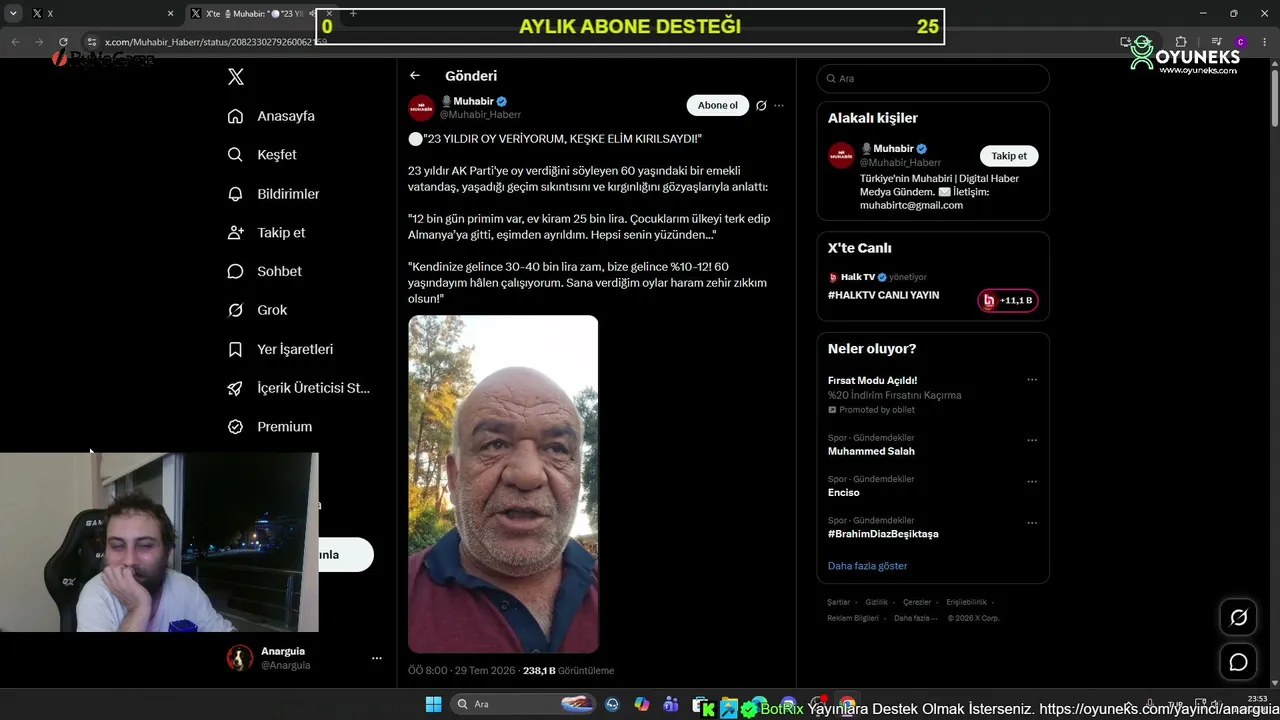Open the post's video thumbnail of the man
The width and height of the screenshot is (1280, 720).
503,484
